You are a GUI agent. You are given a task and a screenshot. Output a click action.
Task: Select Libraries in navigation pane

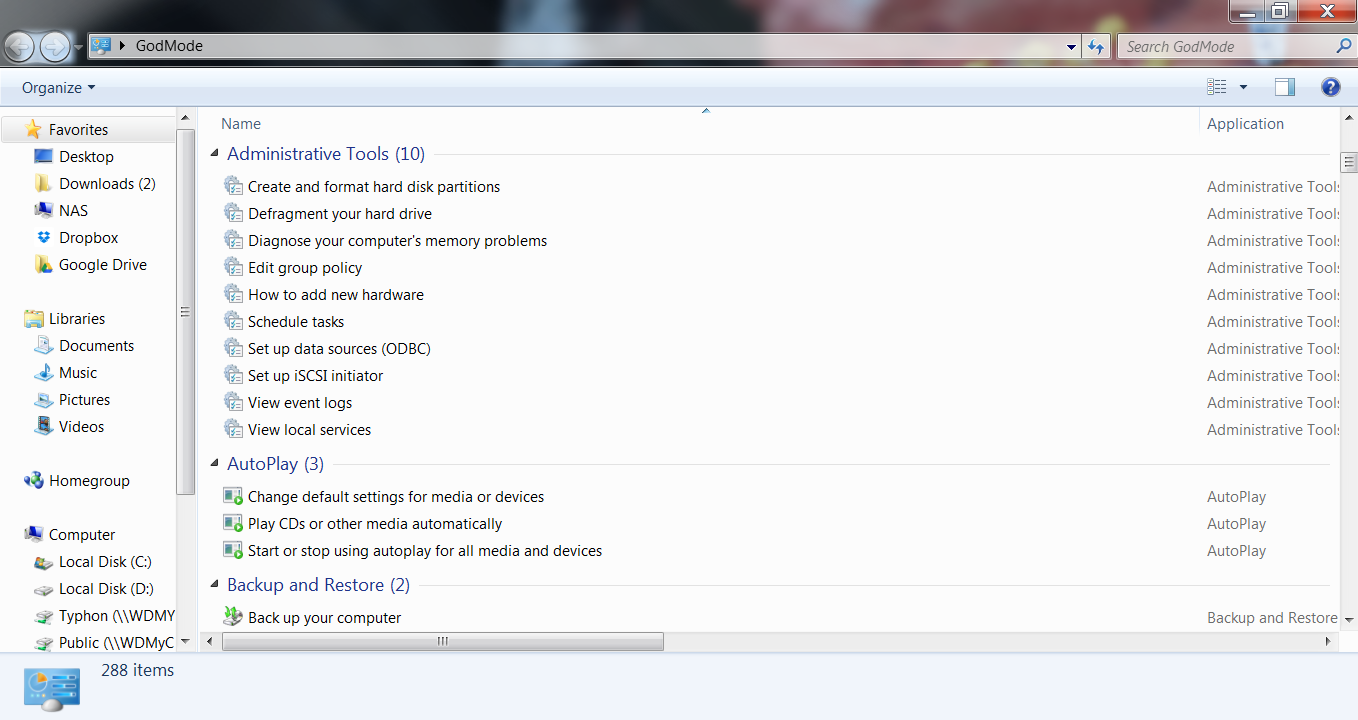pos(77,318)
